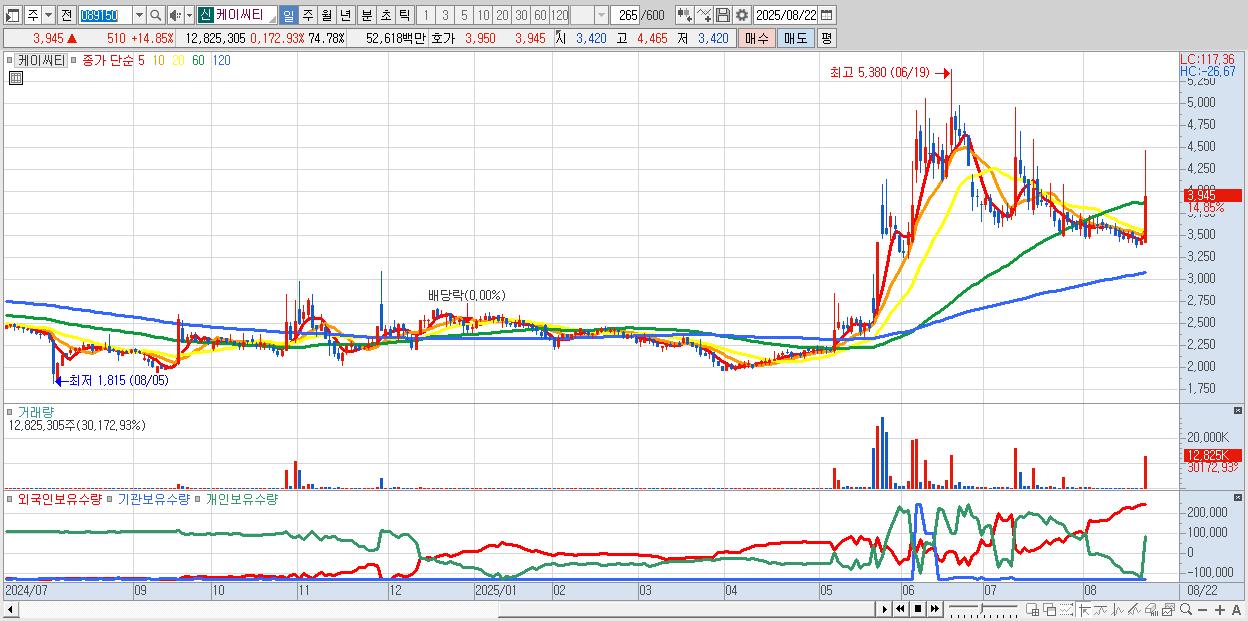Click the 265 bar count input field
The width and height of the screenshot is (1248, 621).
pyautogui.click(x=623, y=15)
